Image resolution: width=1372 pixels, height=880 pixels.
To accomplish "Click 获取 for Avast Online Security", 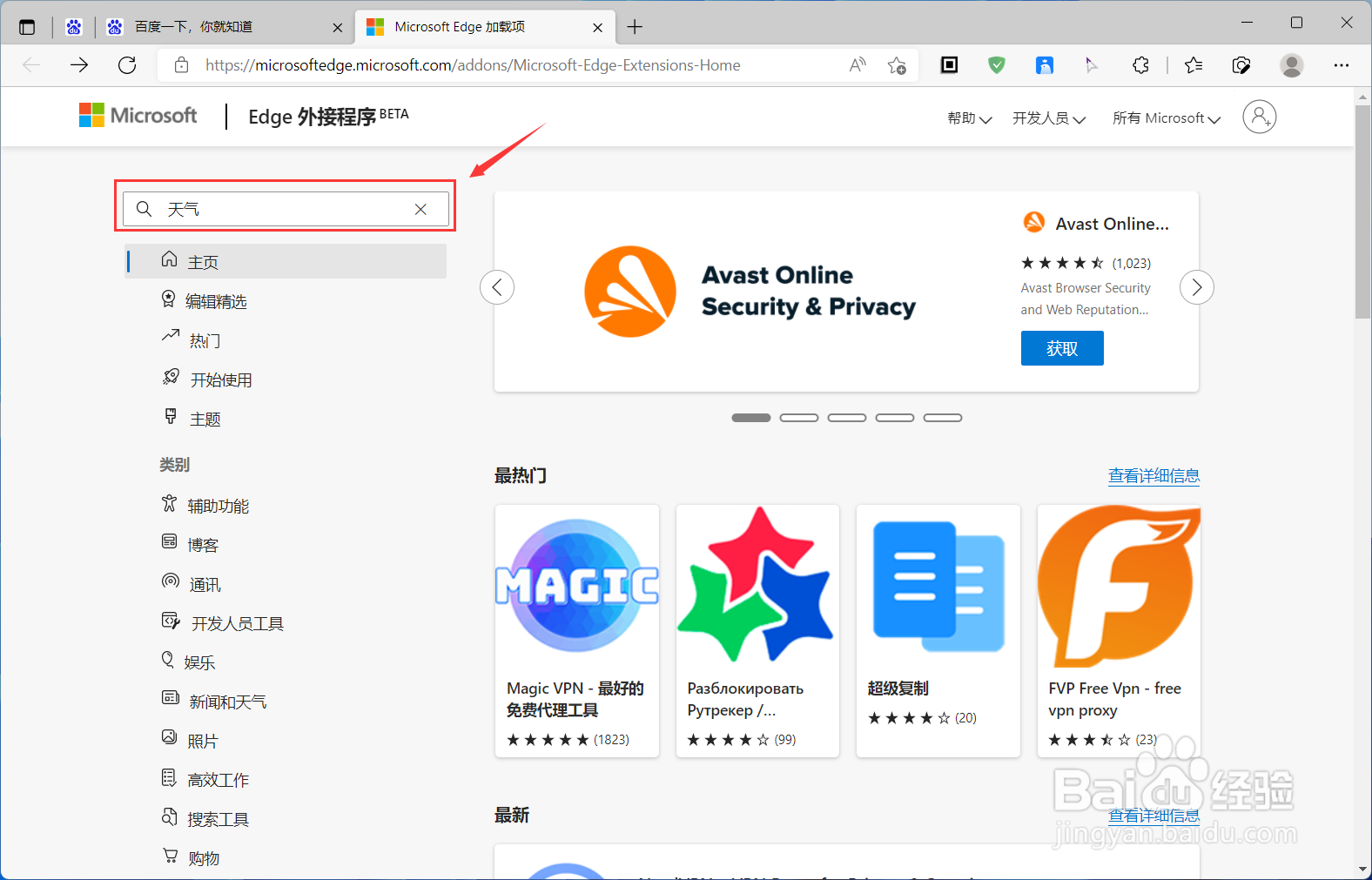I will (x=1062, y=348).
